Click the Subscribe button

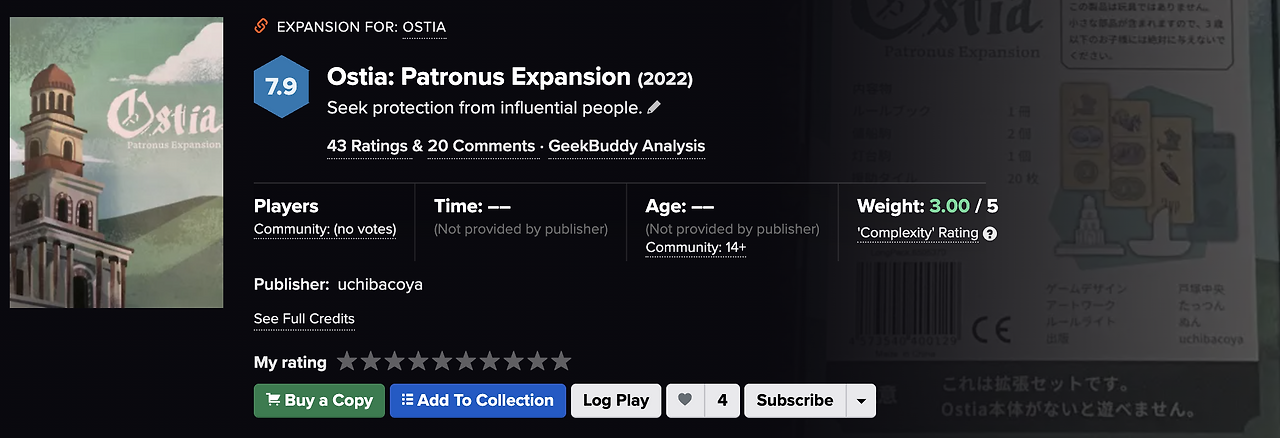pos(795,400)
